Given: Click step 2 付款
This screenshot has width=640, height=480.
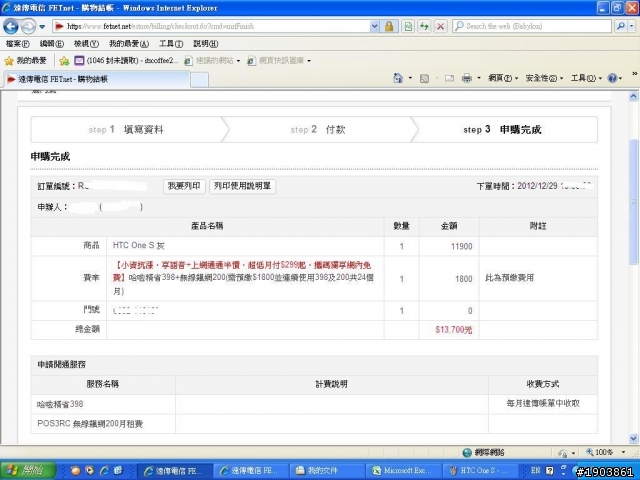Looking at the screenshot, I should tap(318, 130).
